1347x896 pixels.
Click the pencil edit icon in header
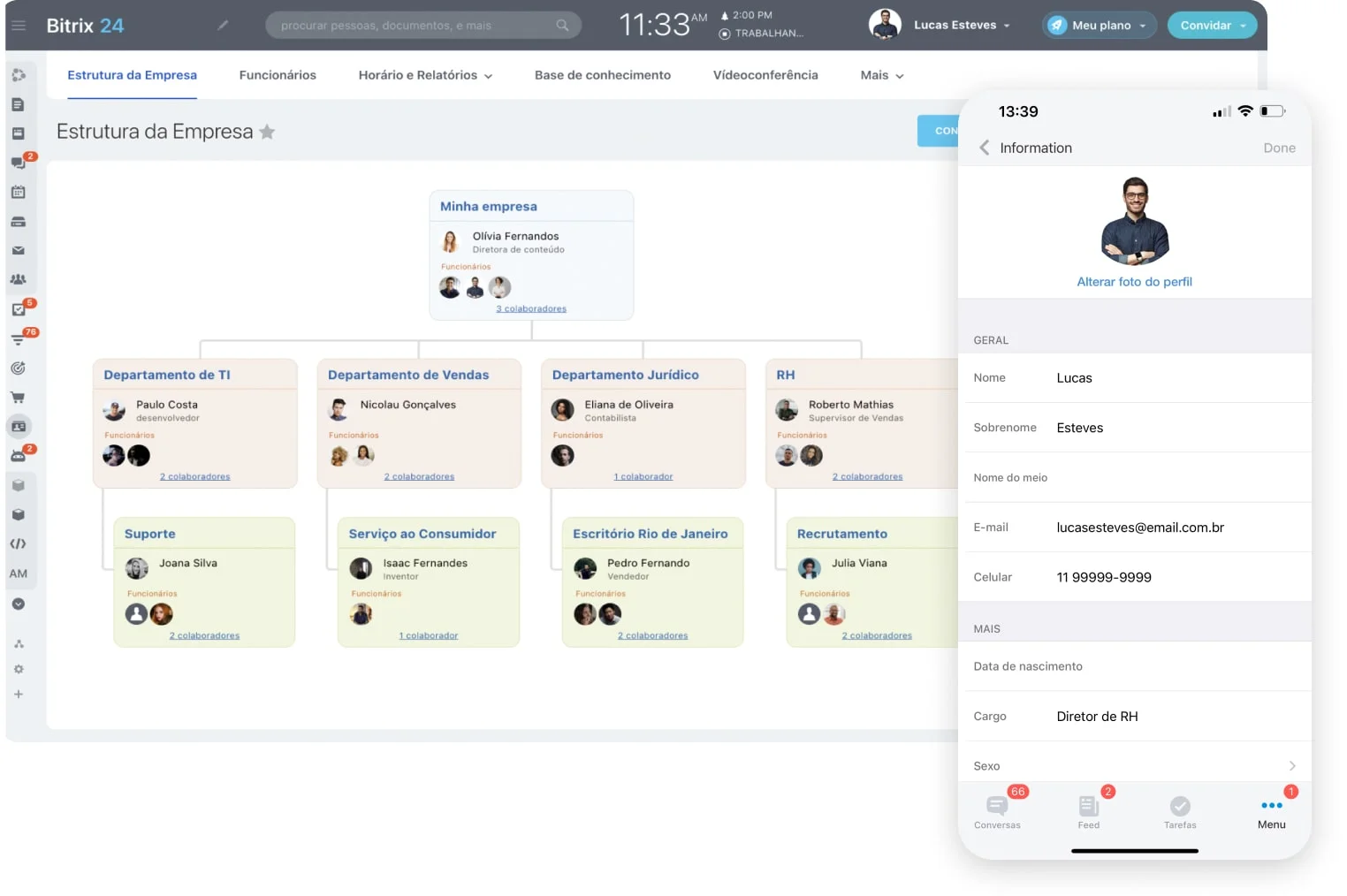[223, 26]
